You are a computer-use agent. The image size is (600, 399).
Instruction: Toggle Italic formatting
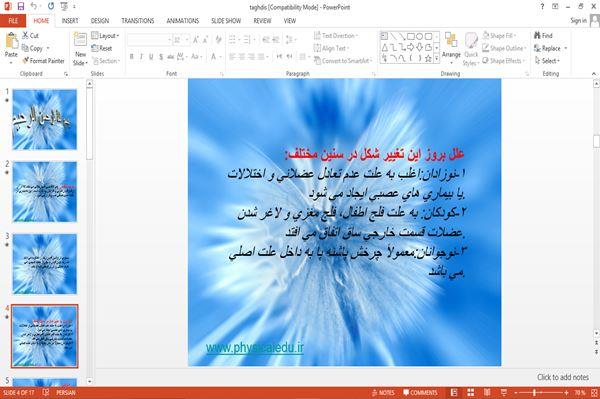tap(141, 57)
